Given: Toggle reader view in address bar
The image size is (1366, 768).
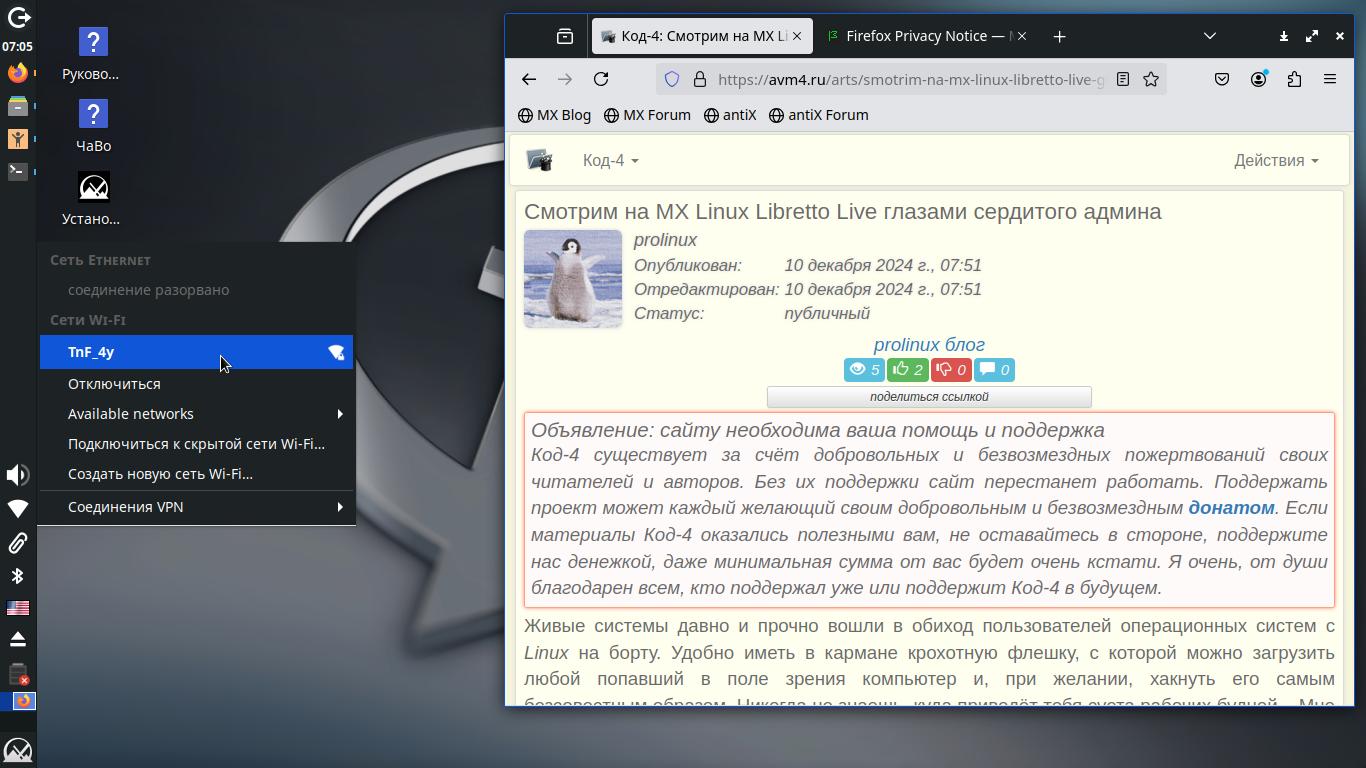Looking at the screenshot, I should tap(1123, 79).
